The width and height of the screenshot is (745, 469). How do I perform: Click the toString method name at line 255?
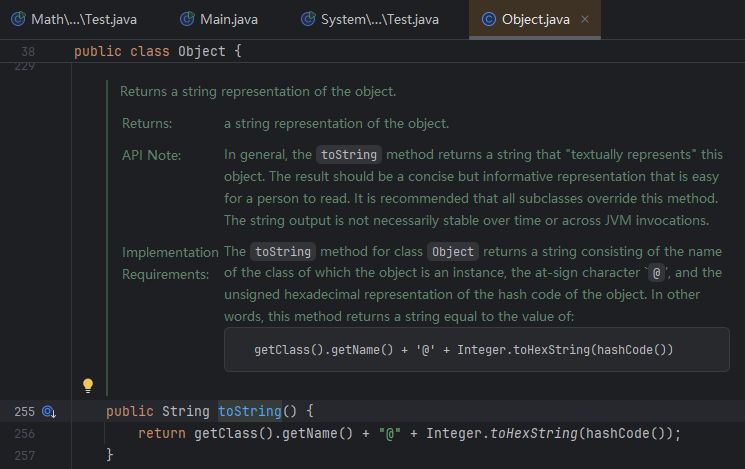250,411
